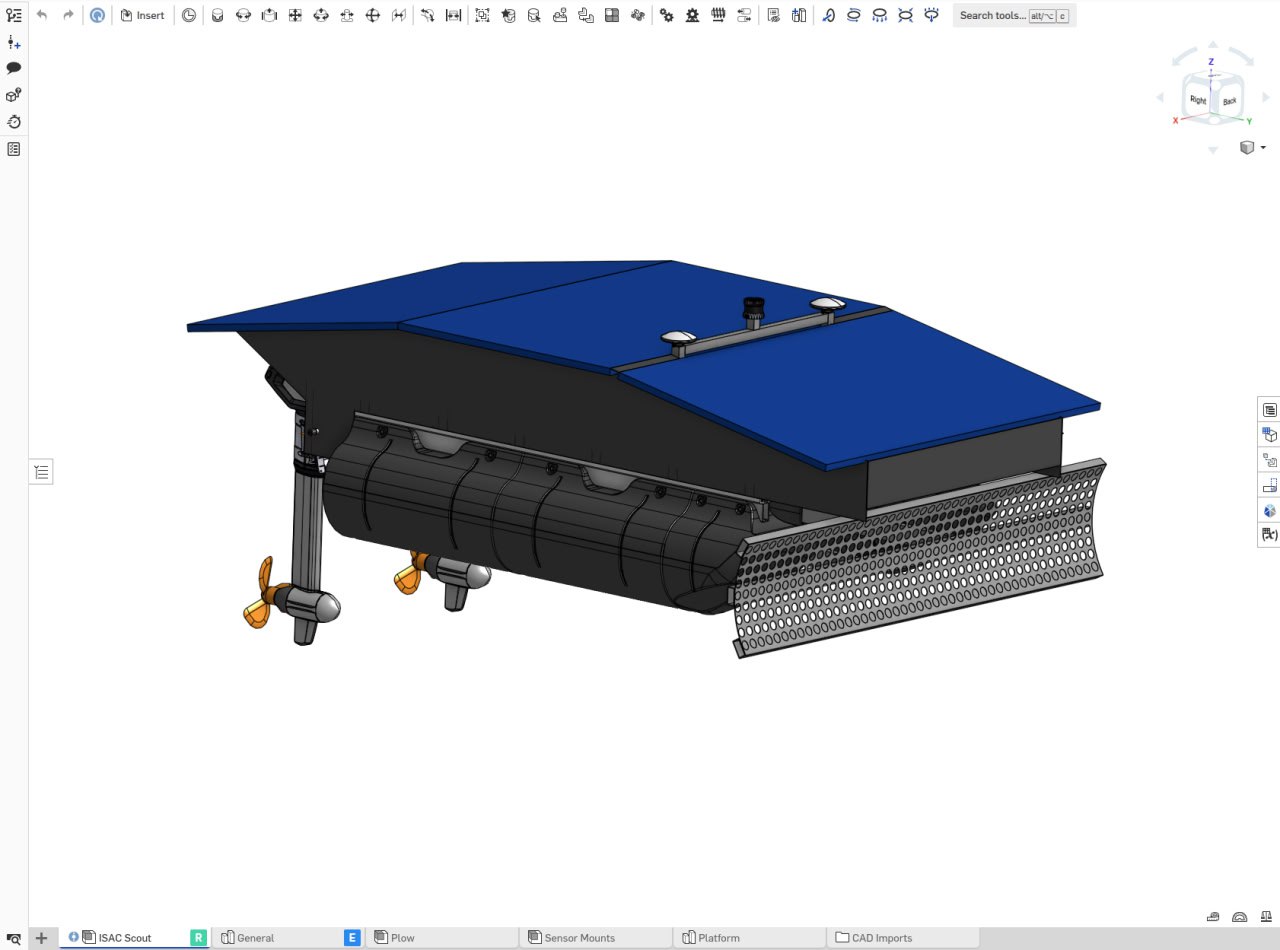Select the Pin slot mate tool
Image resolution: width=1280 pixels, height=950 pixels.
click(x=347, y=15)
